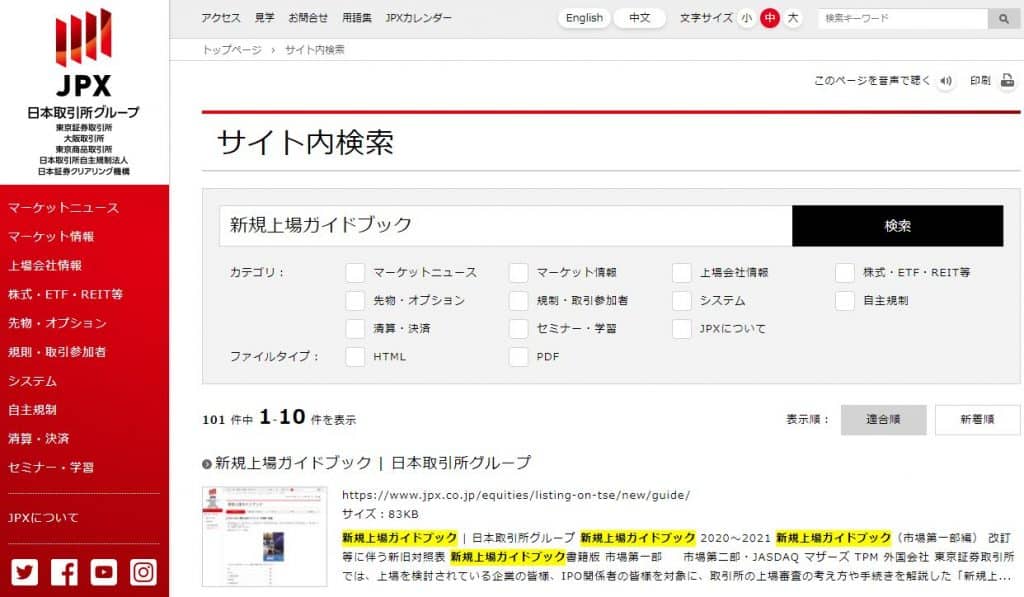Check the セミナー・学習 category checkbox
The width and height of the screenshot is (1024, 597).
point(519,329)
